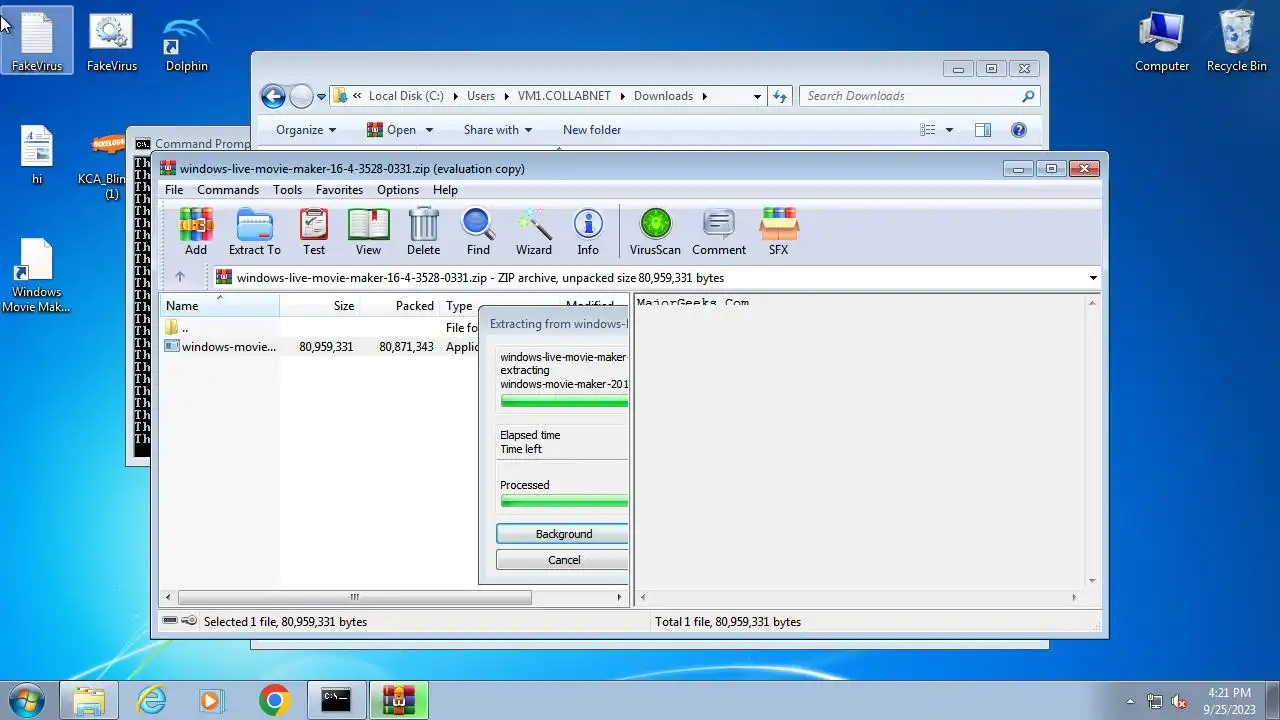
Task: Select the Recycle Bin desktop icon
Action: (1236, 41)
